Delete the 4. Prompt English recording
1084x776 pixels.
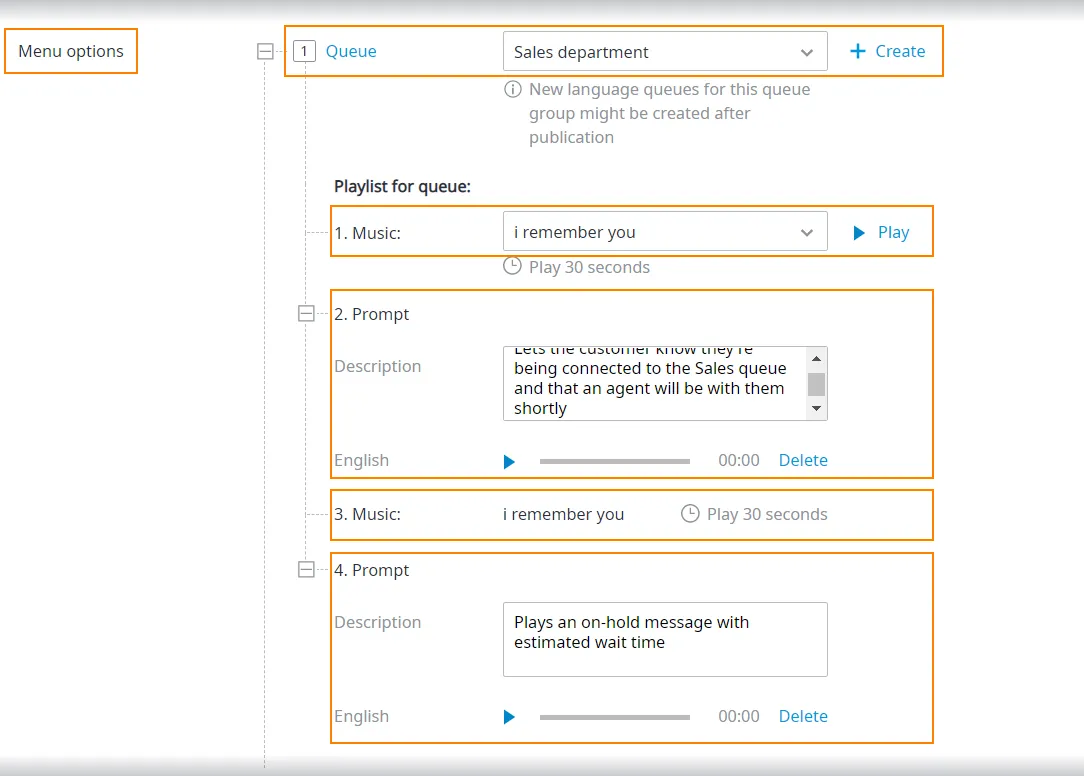(803, 717)
